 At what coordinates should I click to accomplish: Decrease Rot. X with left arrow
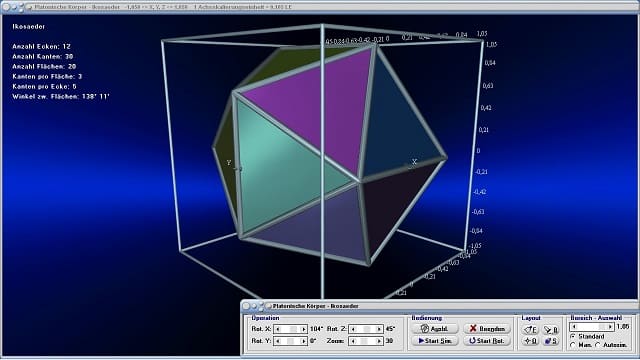point(278,329)
